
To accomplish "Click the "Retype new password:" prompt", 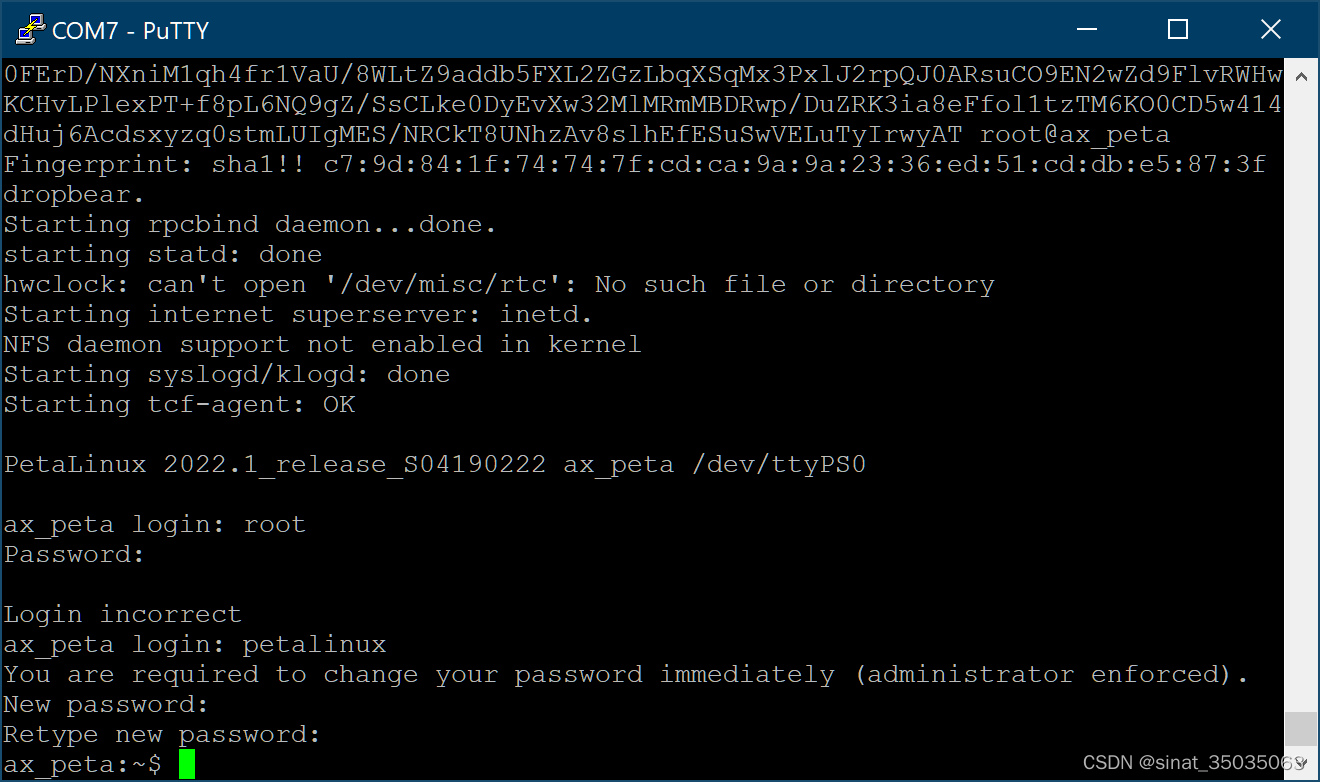I will [x=160, y=733].
